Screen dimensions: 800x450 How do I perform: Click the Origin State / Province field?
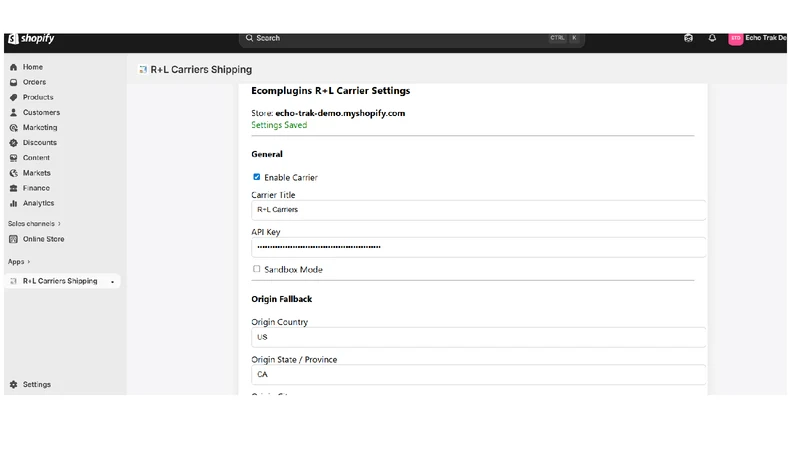pyautogui.click(x=479, y=374)
